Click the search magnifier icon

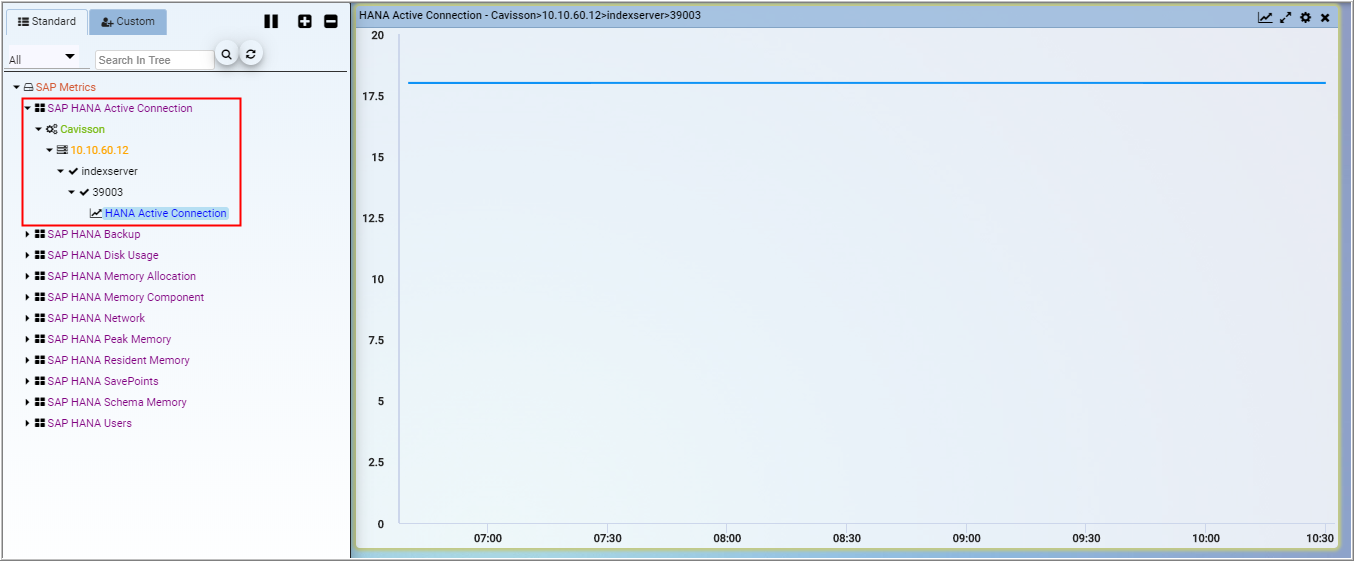tap(227, 55)
